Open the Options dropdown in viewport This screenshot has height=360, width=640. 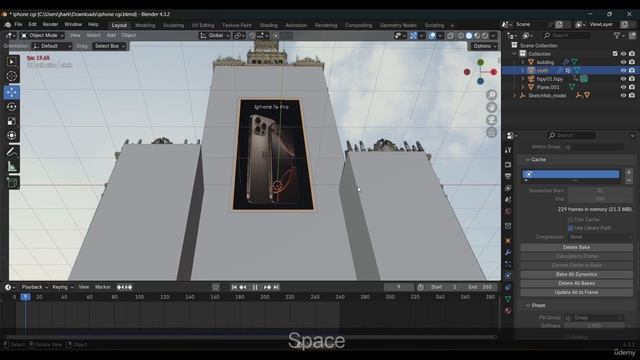click(484, 46)
